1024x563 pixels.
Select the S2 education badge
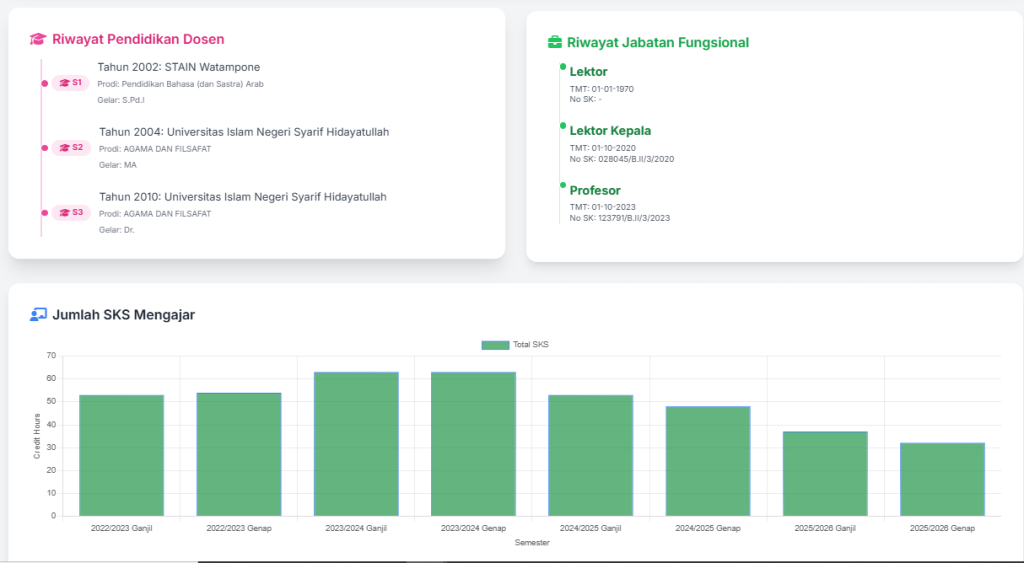point(71,148)
